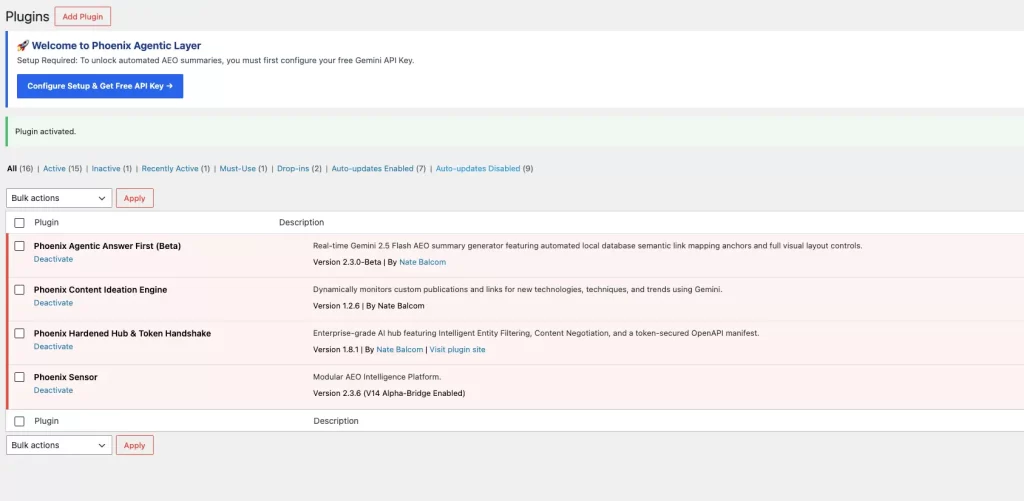Screen dimensions: 1024x501
Task: Toggle select-all checkbox in table header
Action: tap(20, 223)
